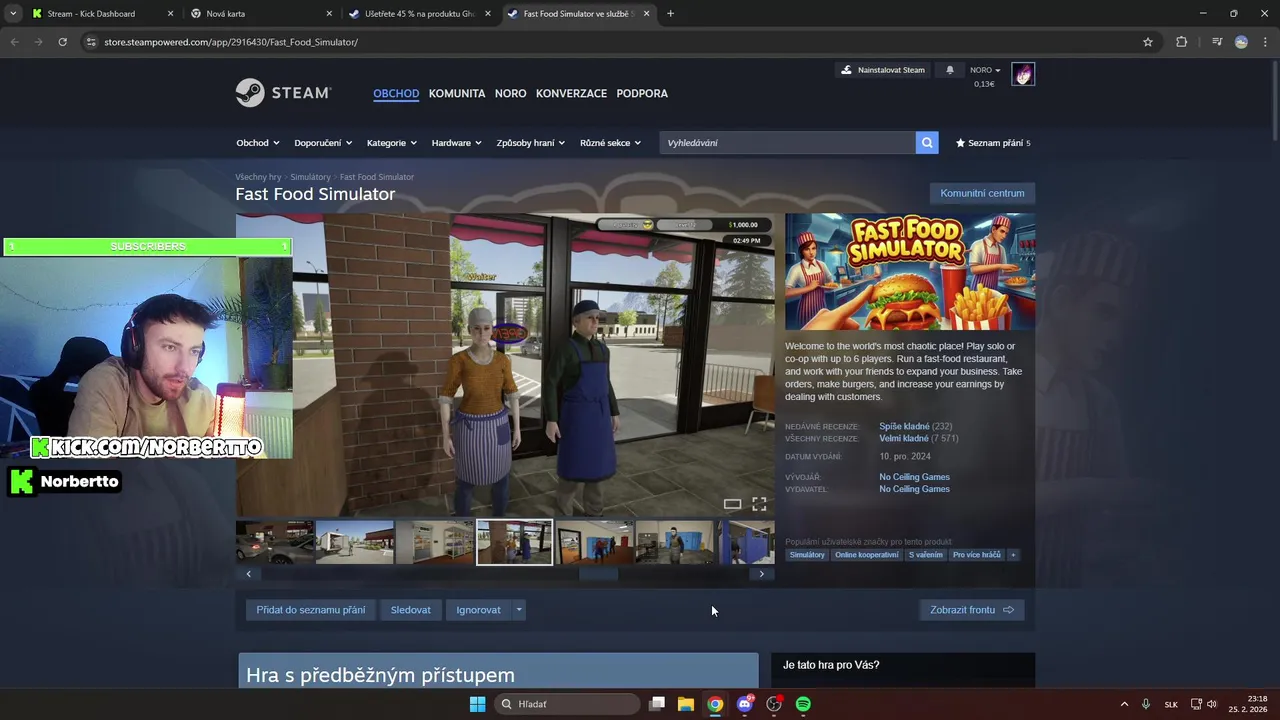The width and height of the screenshot is (1280, 720).
Task: Click the Vyhledávání search field
Action: tap(788, 143)
